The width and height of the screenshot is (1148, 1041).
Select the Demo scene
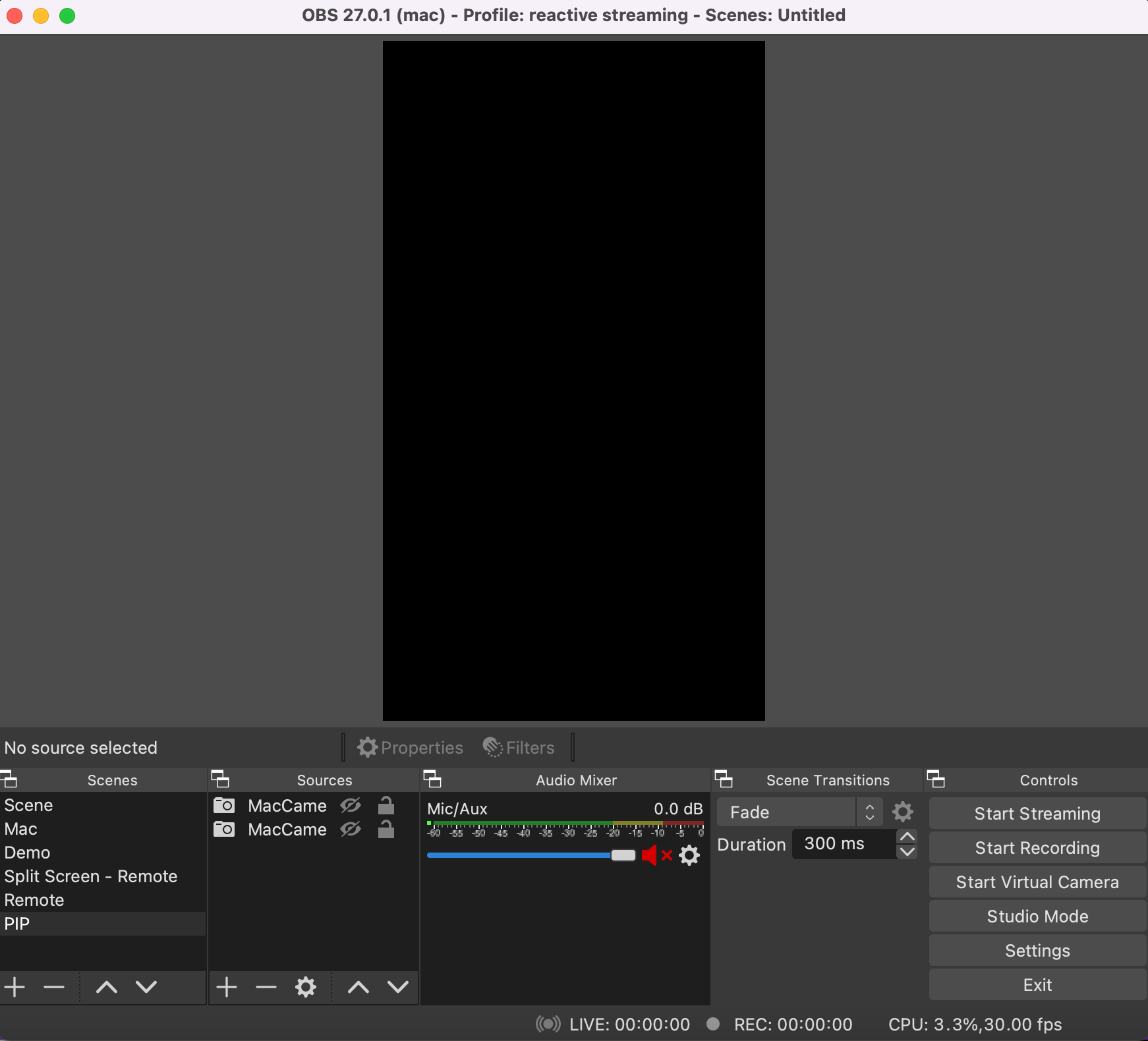(x=103, y=853)
